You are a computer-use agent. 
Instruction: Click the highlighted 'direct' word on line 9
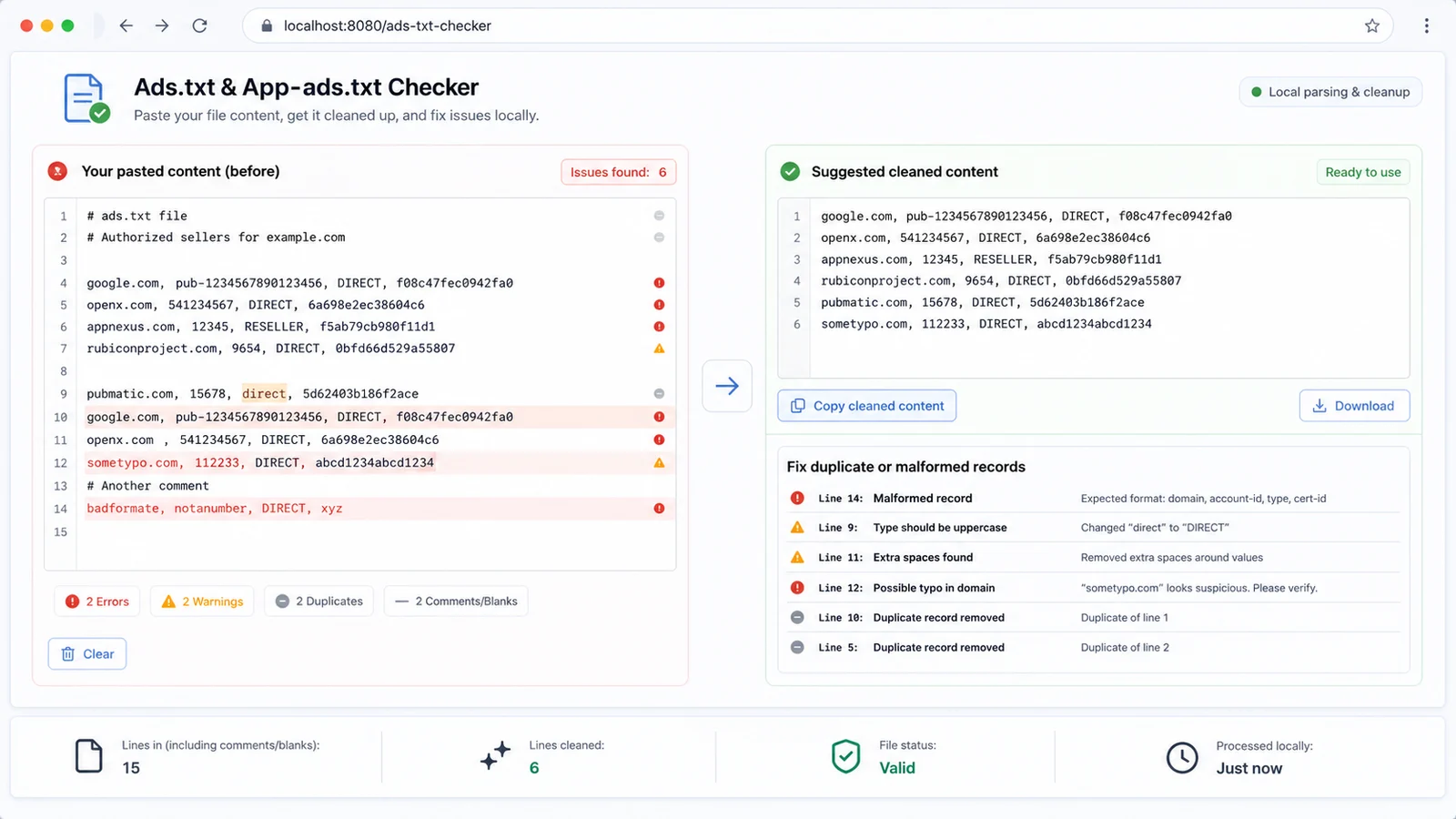pyautogui.click(x=264, y=394)
